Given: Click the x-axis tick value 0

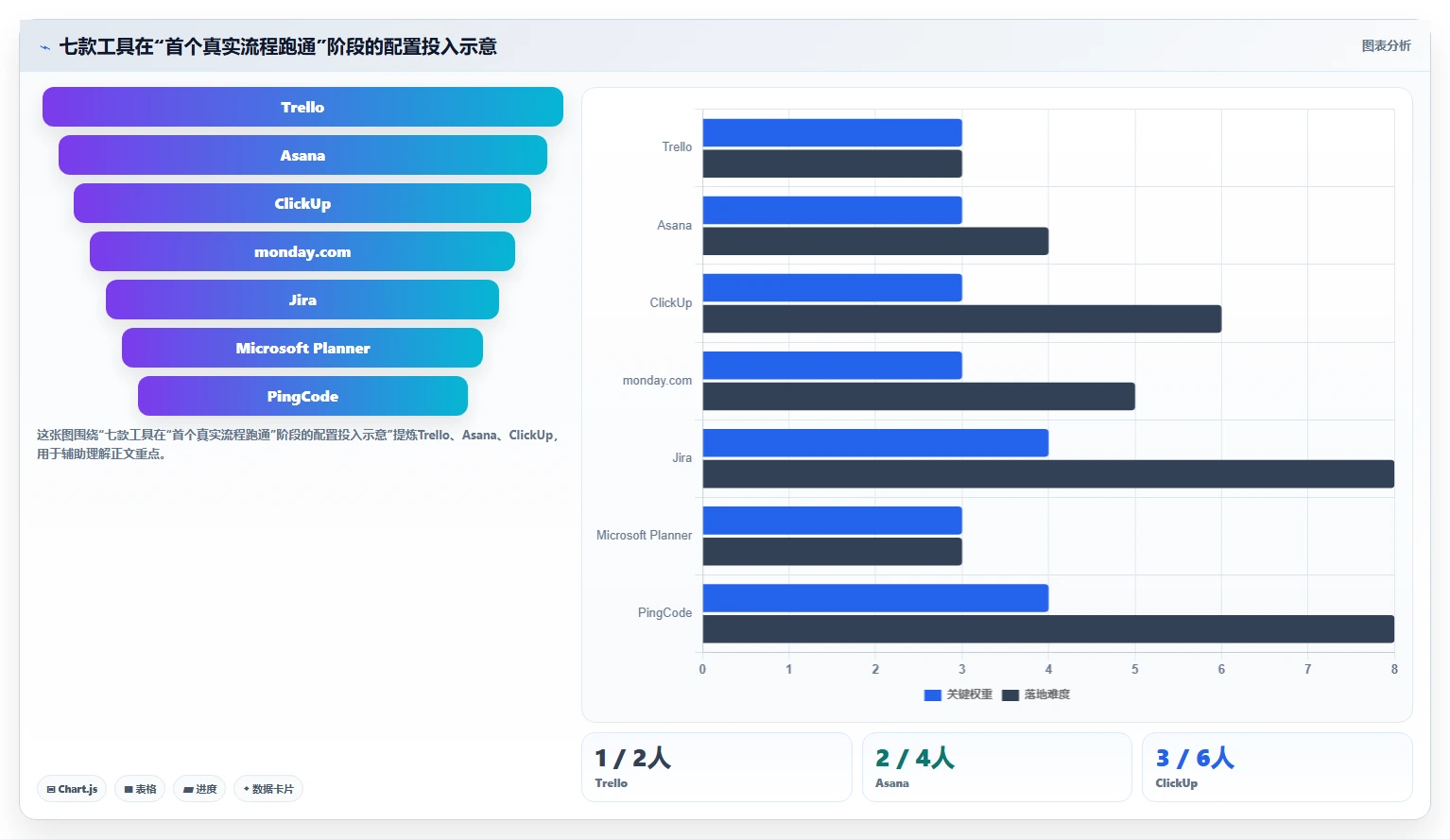Looking at the screenshot, I should [702, 669].
